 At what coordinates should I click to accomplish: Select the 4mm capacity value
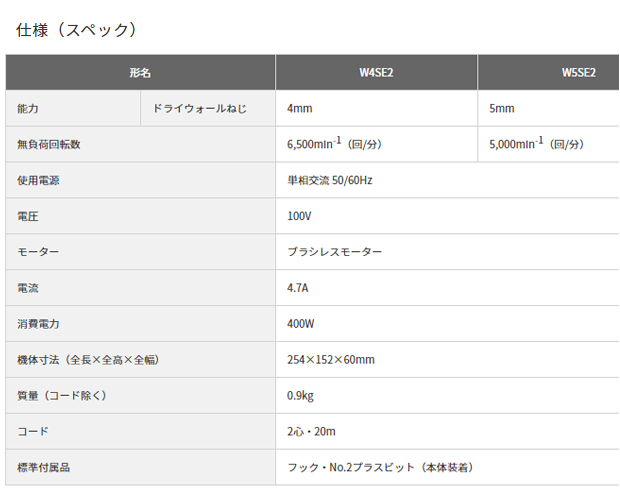point(301,108)
